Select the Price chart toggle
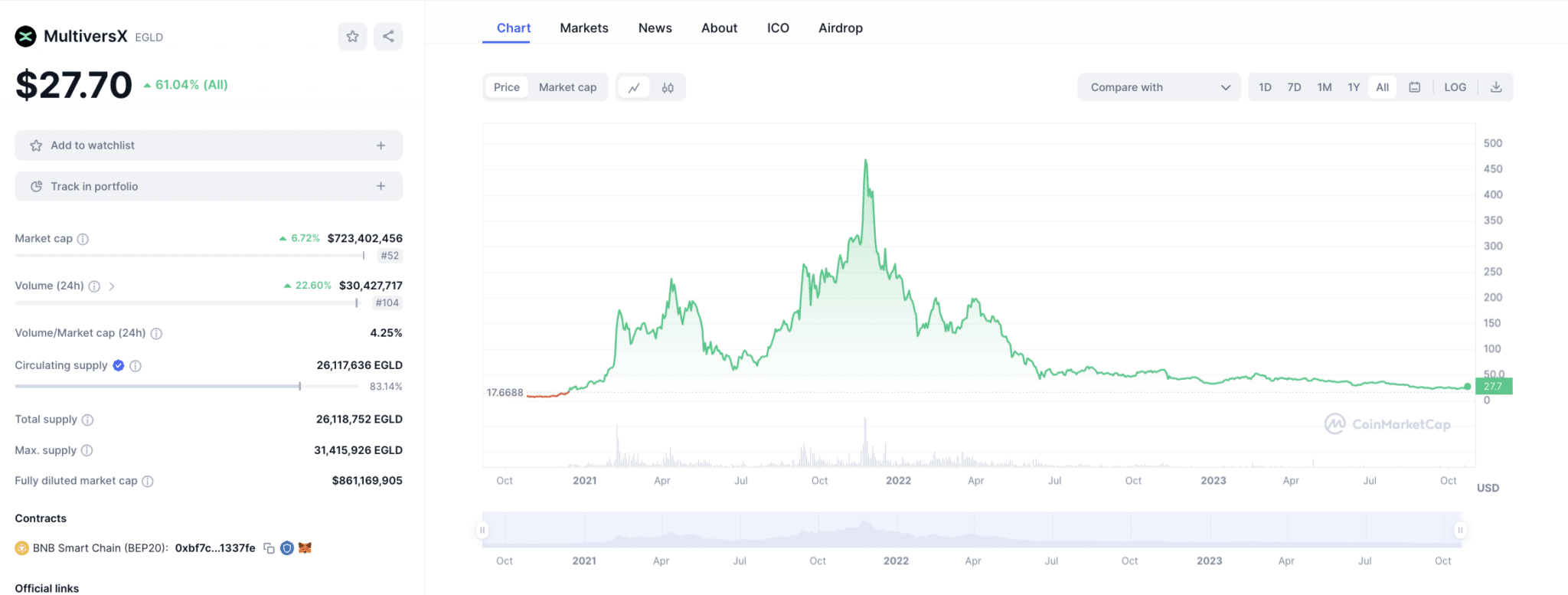 (x=507, y=87)
